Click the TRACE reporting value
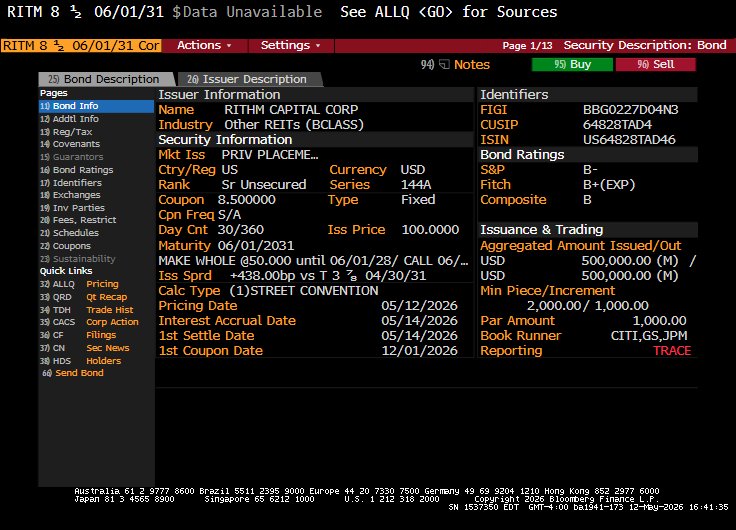 (672, 351)
